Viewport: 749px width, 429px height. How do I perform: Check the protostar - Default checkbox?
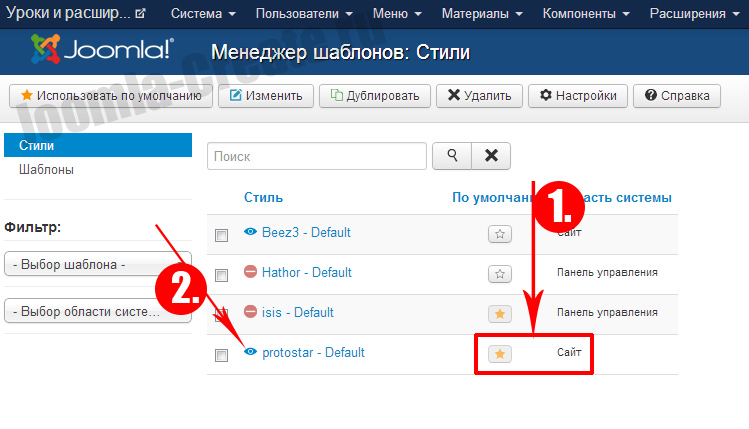(x=222, y=355)
